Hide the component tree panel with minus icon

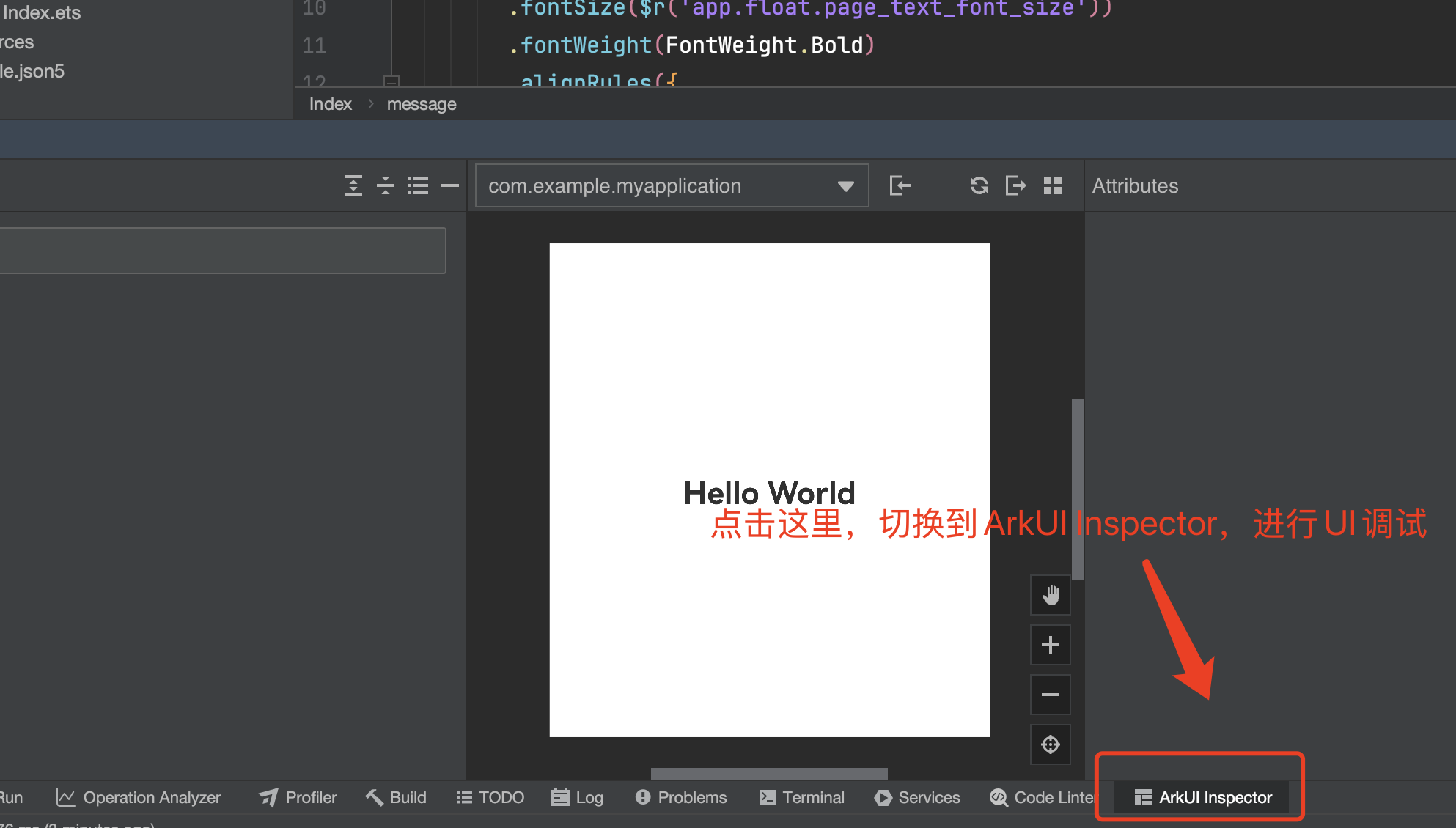pyautogui.click(x=449, y=185)
